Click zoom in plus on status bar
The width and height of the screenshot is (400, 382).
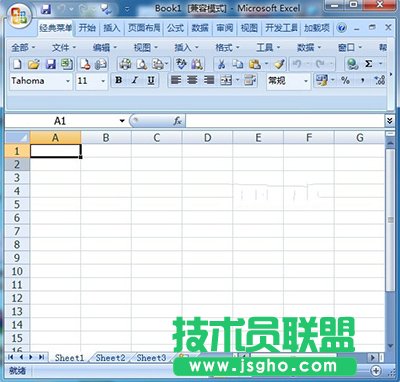376,370
